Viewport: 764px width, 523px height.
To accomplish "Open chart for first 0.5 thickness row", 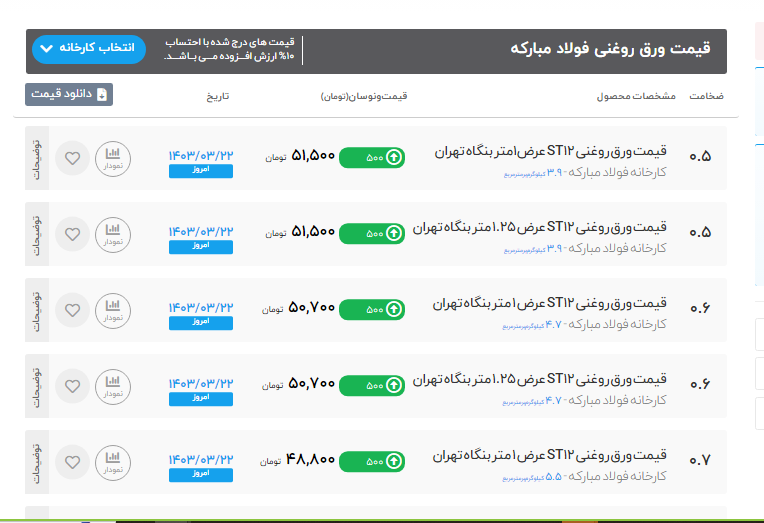I will click(112, 158).
